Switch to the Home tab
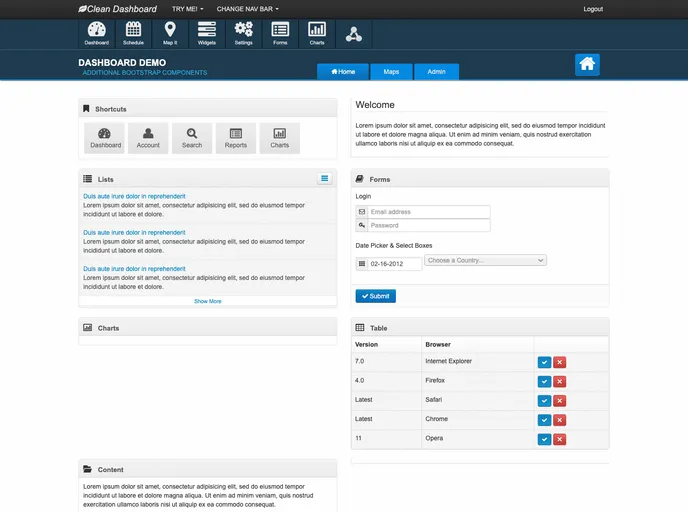The width and height of the screenshot is (688, 512). tap(343, 72)
